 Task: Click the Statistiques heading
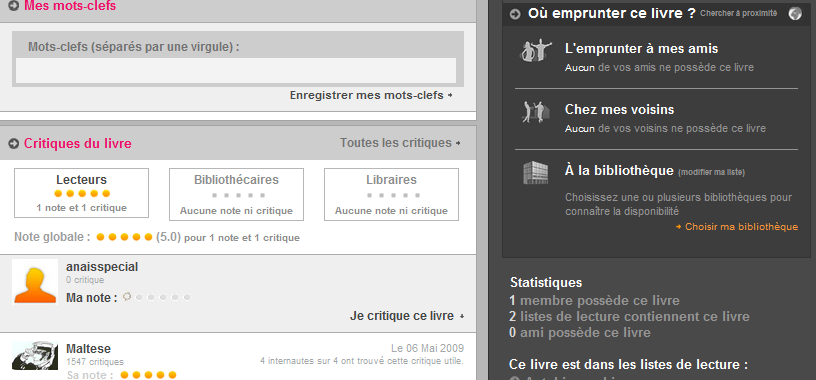(x=546, y=283)
